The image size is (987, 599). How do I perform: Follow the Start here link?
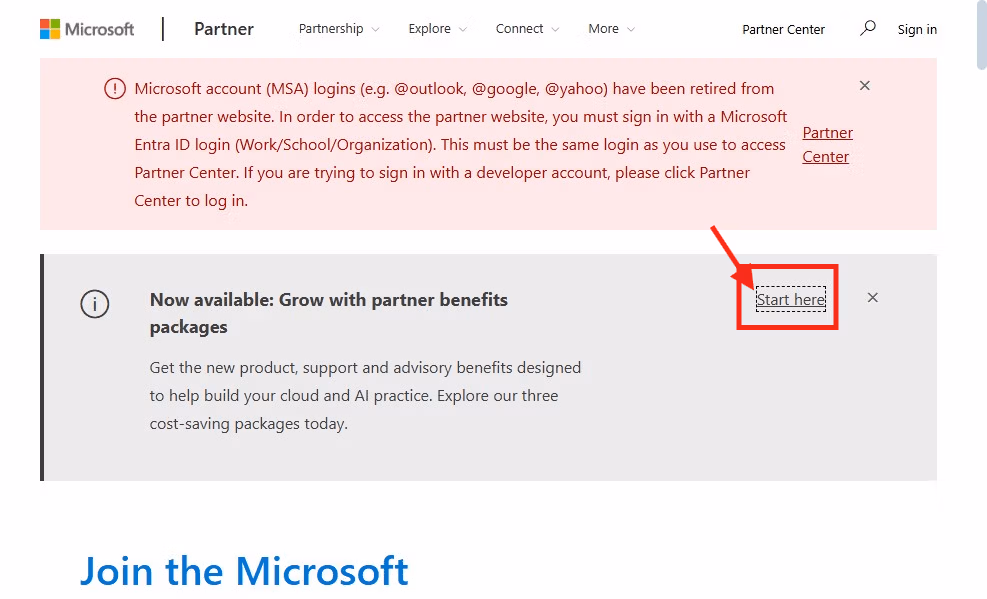click(790, 300)
